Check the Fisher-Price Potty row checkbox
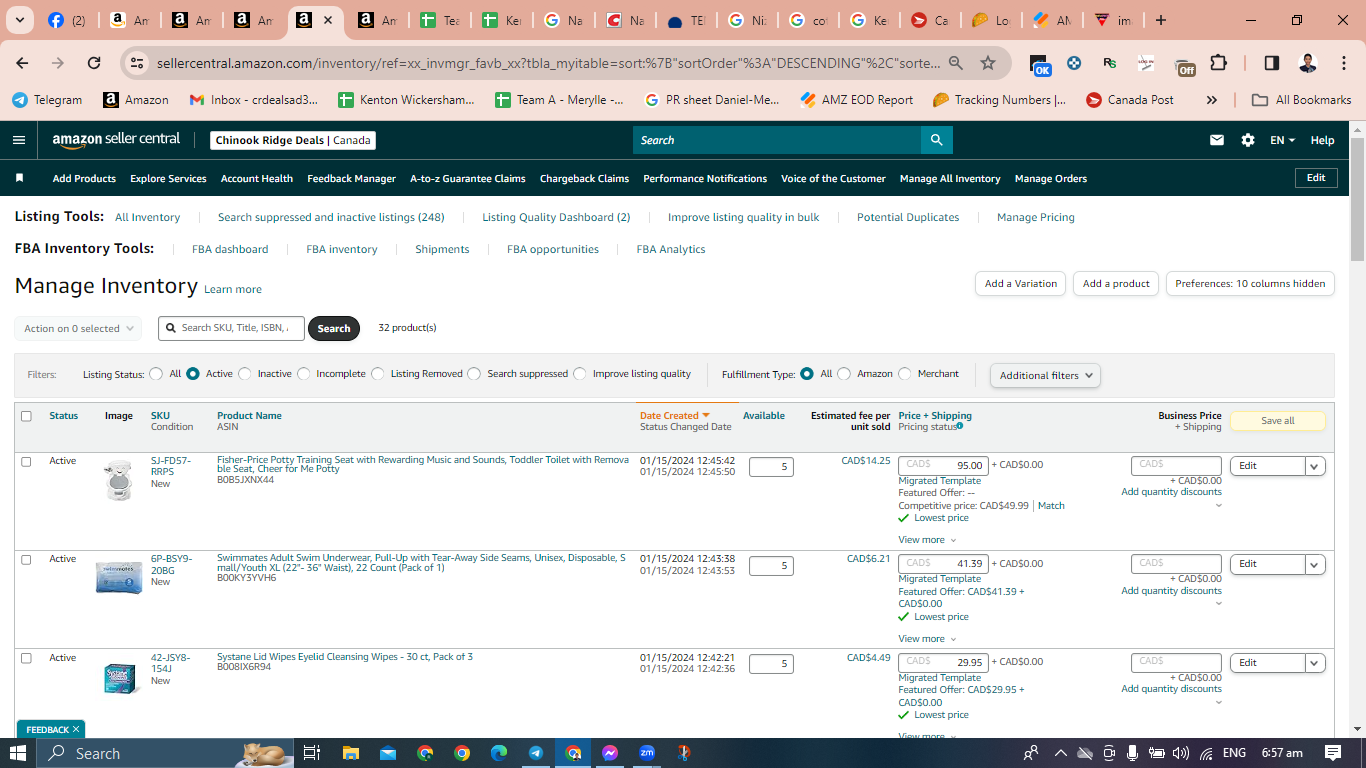Viewport: 1366px width, 768px height. point(26,462)
